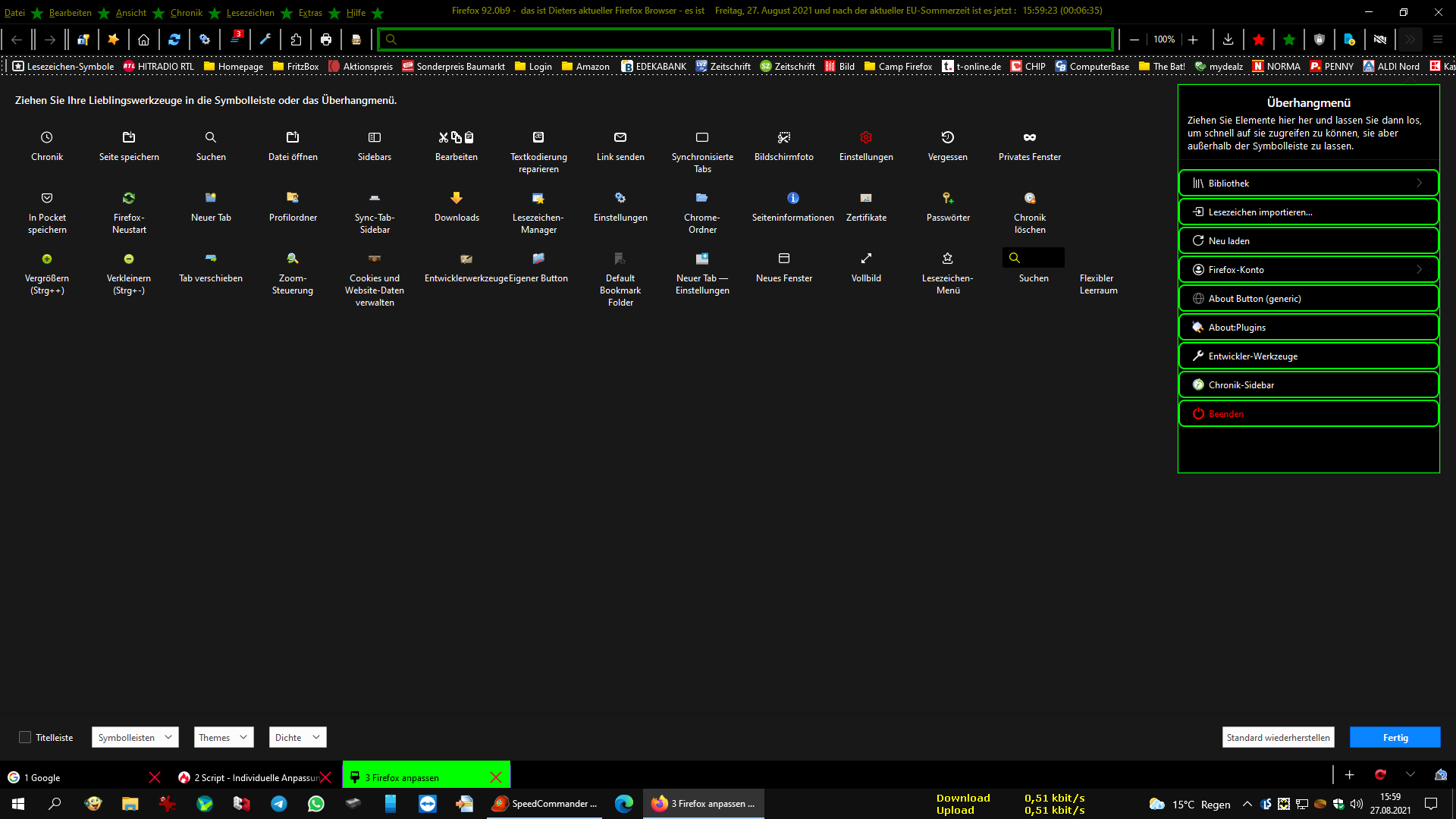The width and height of the screenshot is (1456, 819).
Task: Click the Bildschirmfoto screenshot icon
Action: pyautogui.click(x=783, y=137)
